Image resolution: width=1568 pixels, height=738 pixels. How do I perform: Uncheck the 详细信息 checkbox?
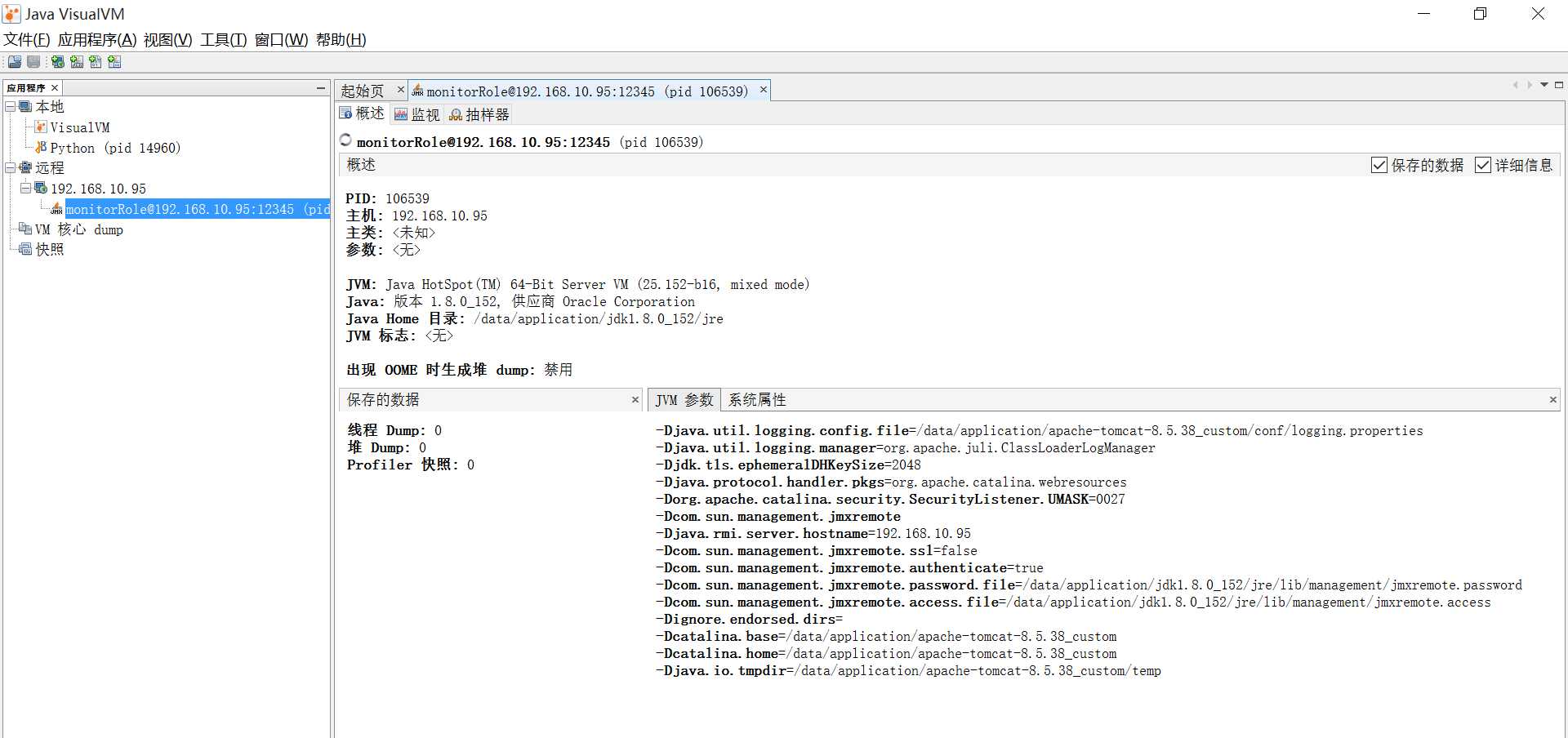(x=1483, y=165)
